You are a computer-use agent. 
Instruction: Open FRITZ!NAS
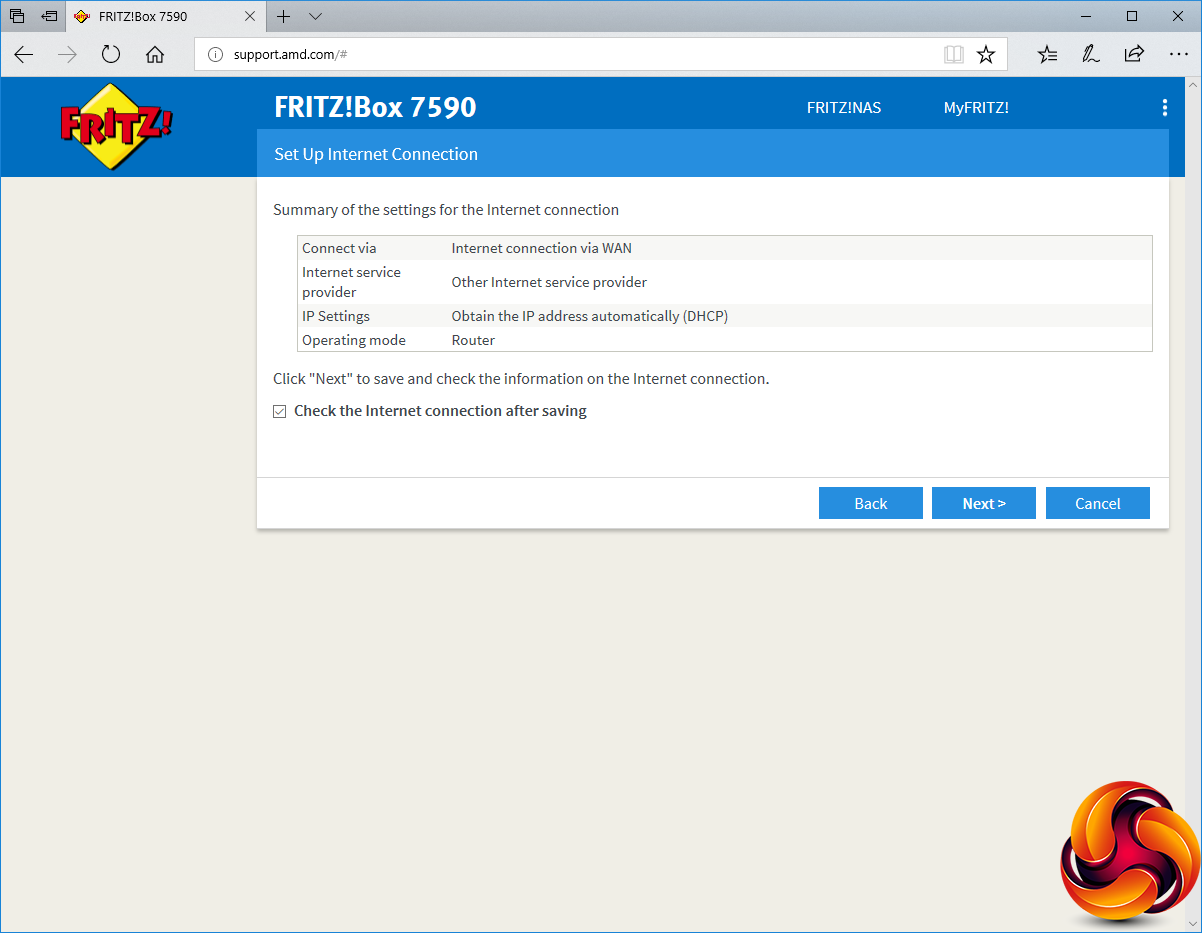pyautogui.click(x=844, y=108)
